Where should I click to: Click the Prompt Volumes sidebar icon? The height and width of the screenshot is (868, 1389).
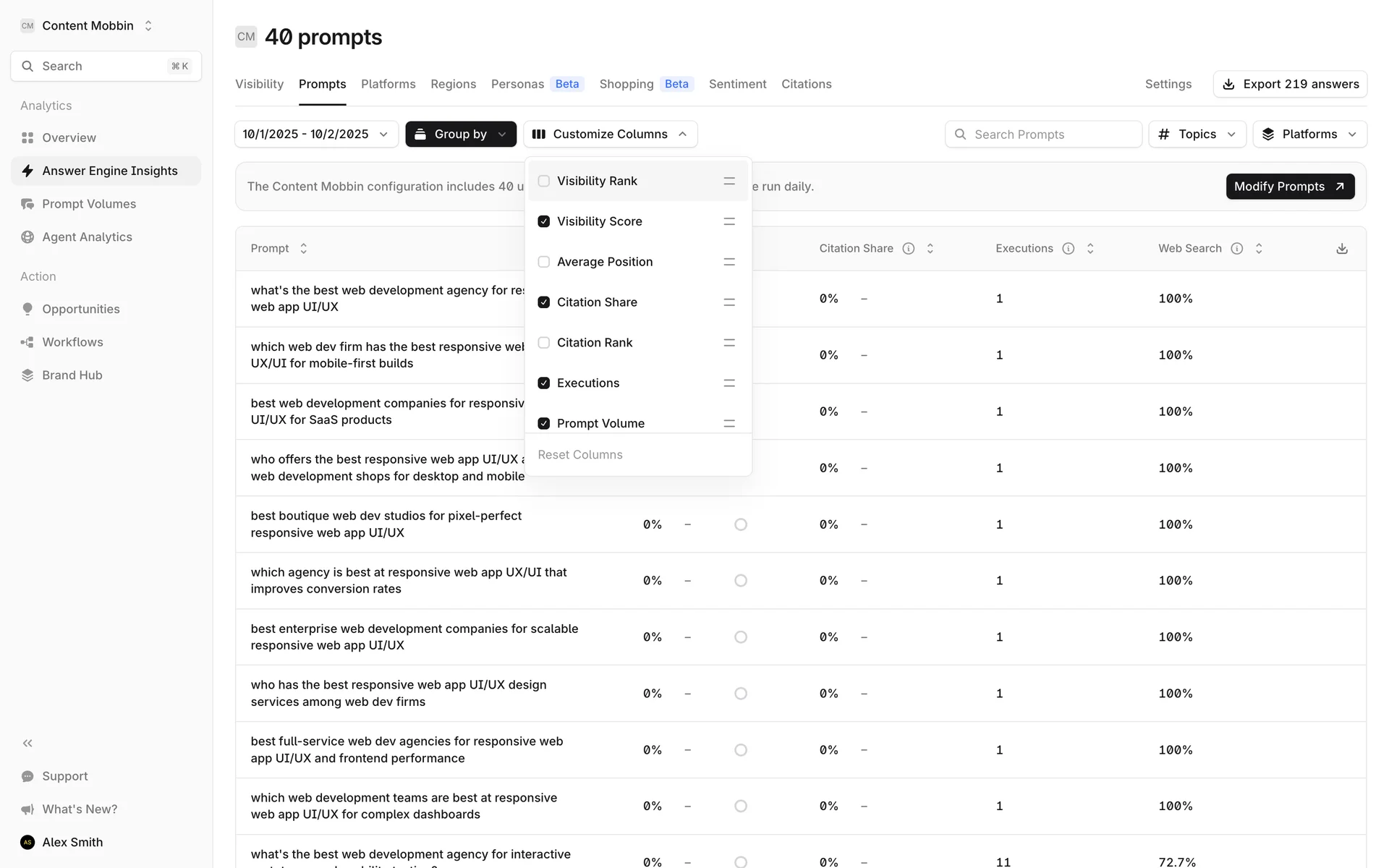pos(27,204)
